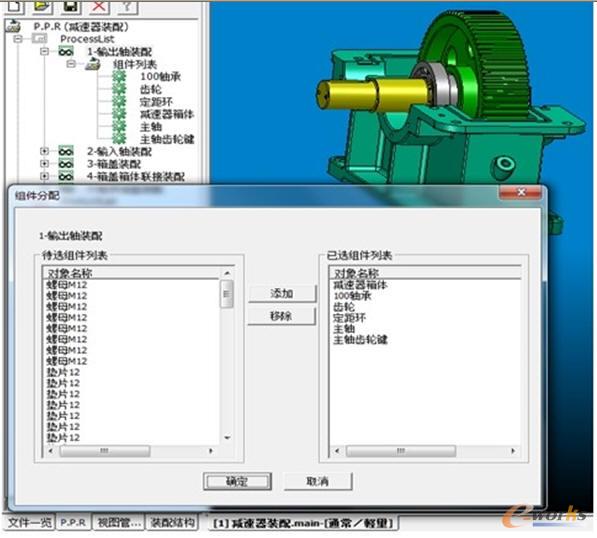Click the 组件列表 folder icon in tree
This screenshot has height=538, width=597.
(93, 64)
